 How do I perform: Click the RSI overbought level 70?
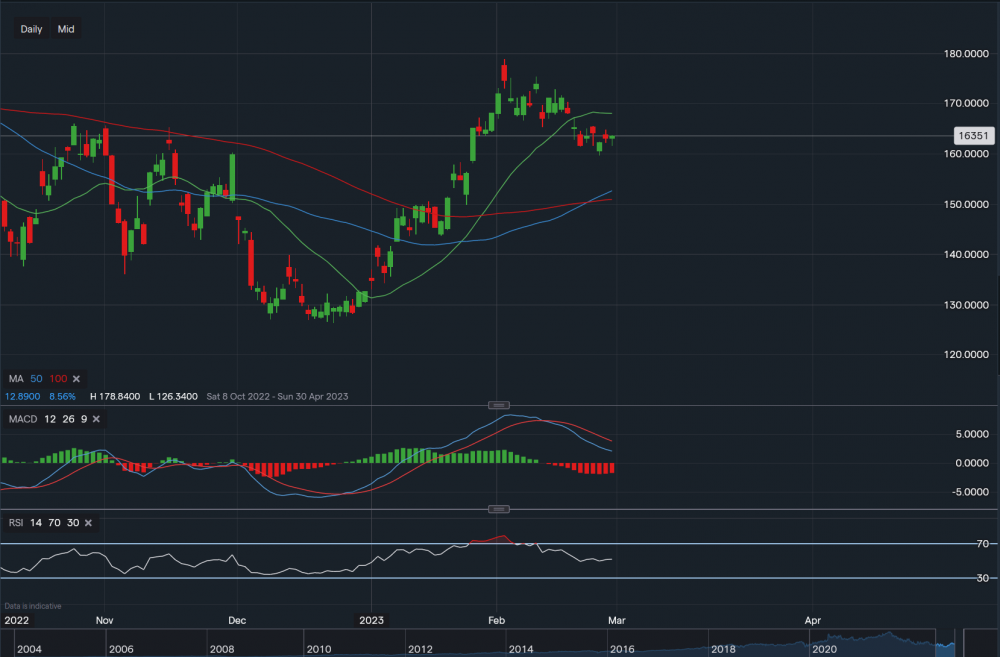(x=54, y=523)
